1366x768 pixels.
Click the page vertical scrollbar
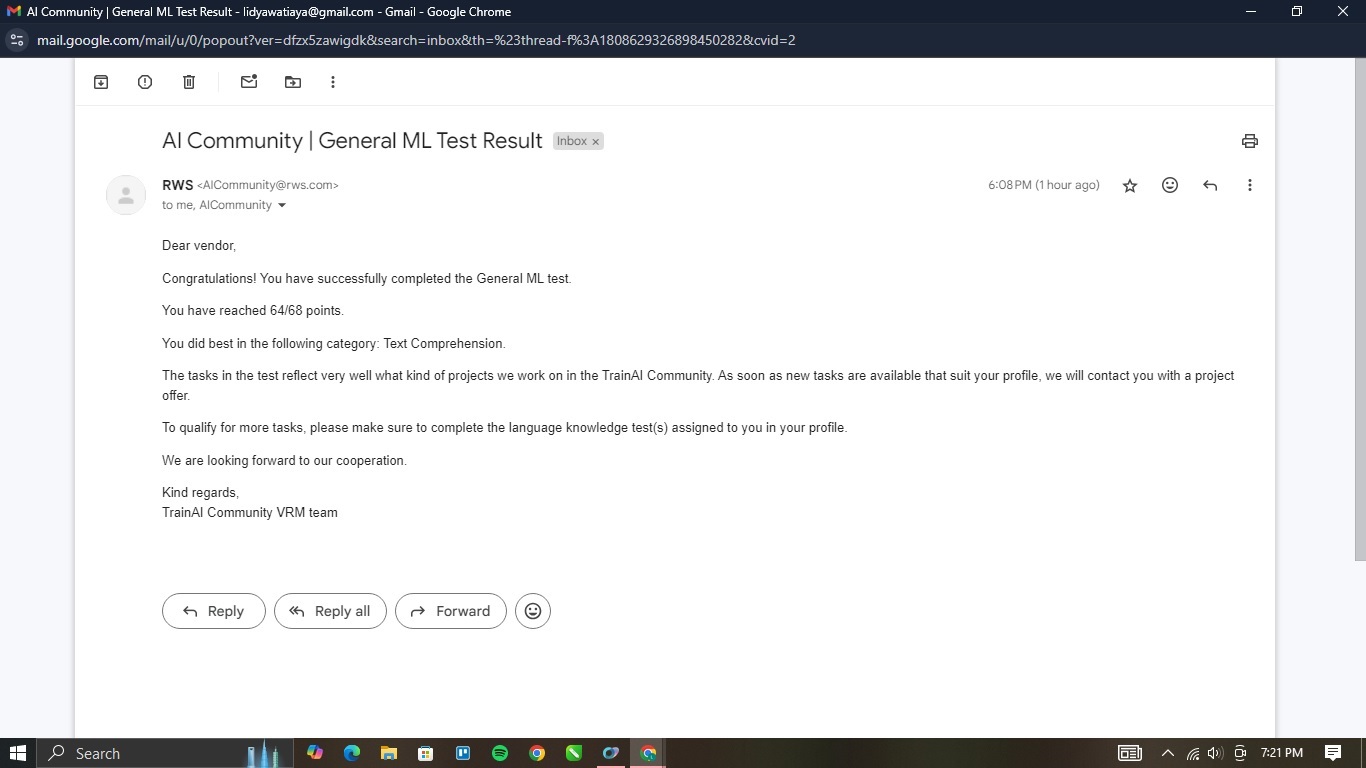pyautogui.click(x=1360, y=310)
